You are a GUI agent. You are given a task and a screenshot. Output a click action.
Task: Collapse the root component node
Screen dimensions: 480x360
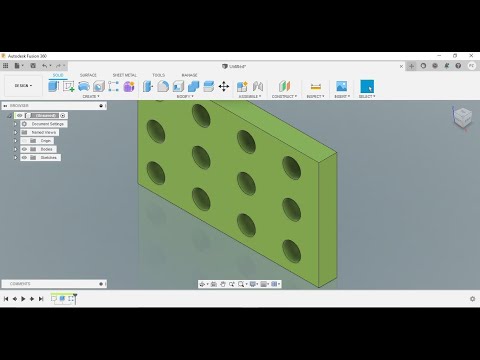[9, 116]
